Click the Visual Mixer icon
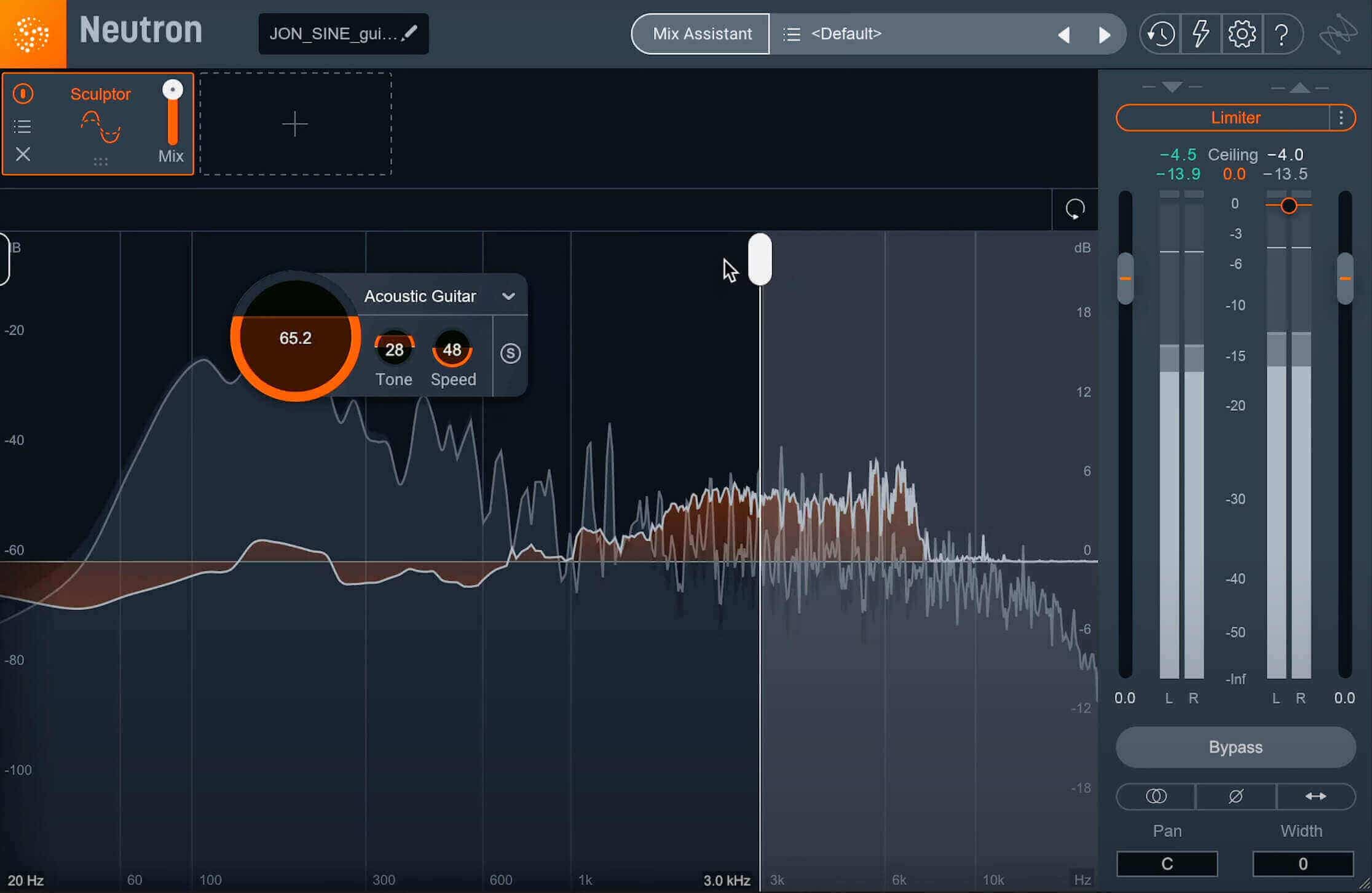1372x893 pixels. click(x=1338, y=34)
